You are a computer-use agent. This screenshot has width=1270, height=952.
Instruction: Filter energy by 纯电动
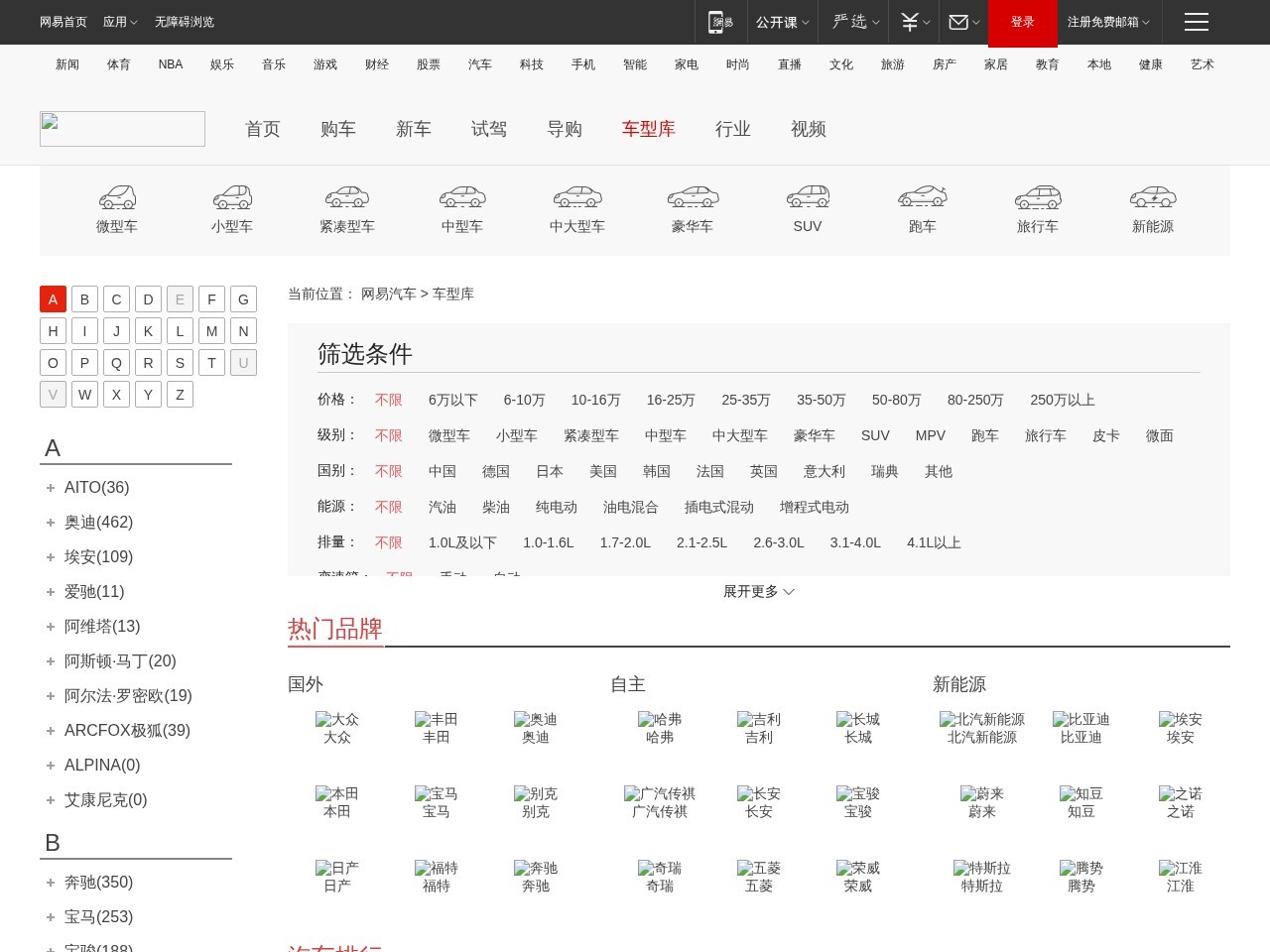tap(557, 507)
